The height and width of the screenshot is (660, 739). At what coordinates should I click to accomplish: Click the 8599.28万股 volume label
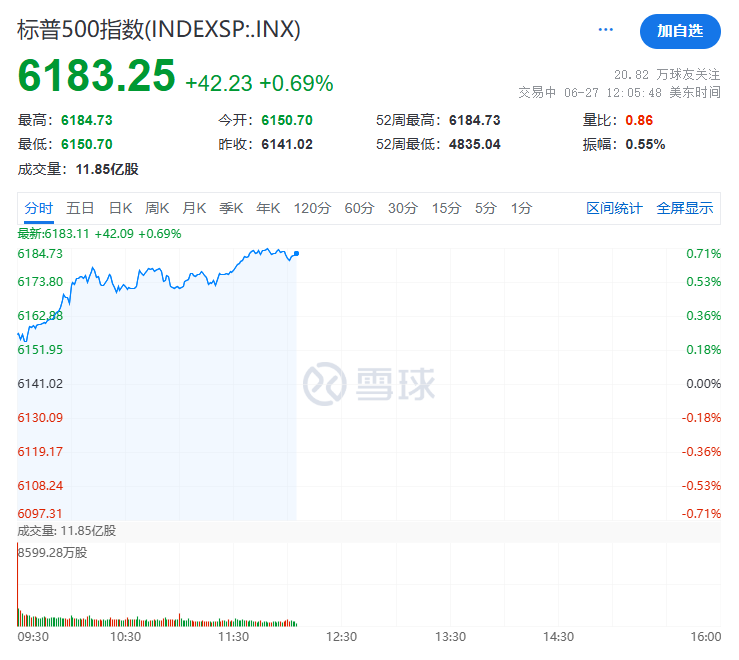click(52, 553)
